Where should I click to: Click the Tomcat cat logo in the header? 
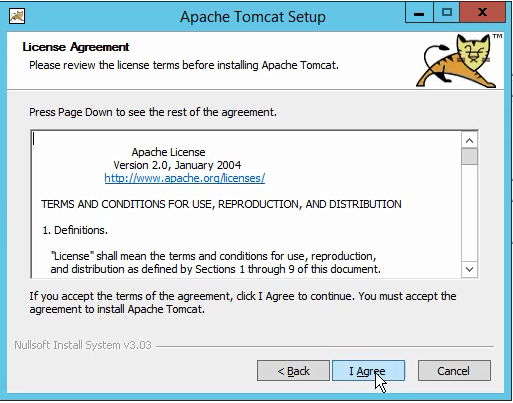[x=458, y=61]
